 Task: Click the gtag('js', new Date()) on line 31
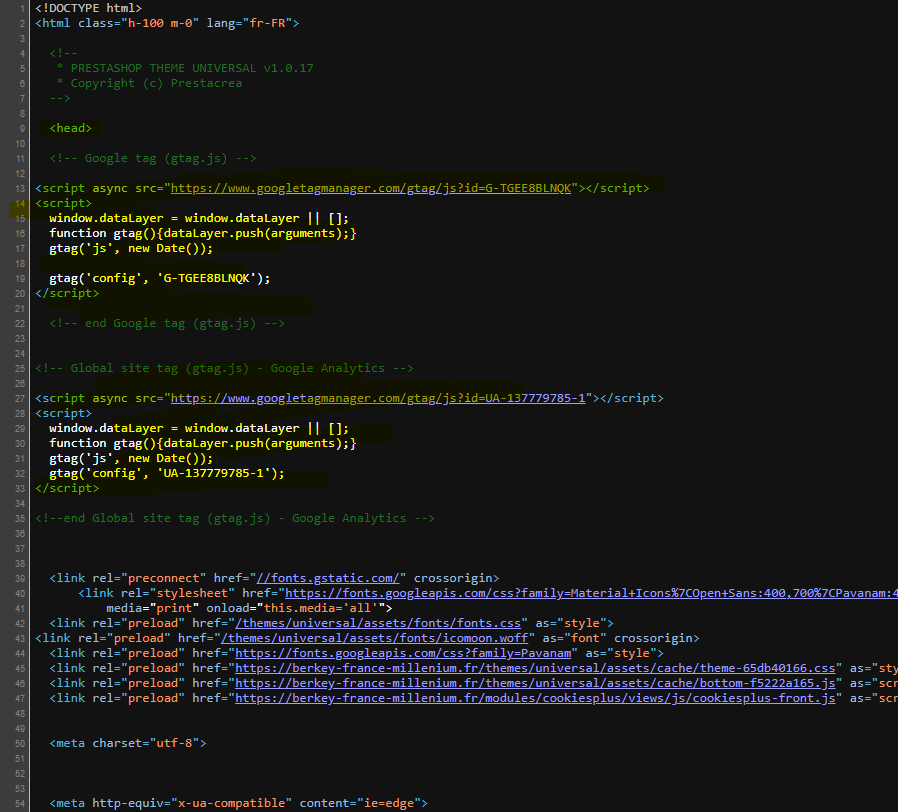click(x=131, y=458)
